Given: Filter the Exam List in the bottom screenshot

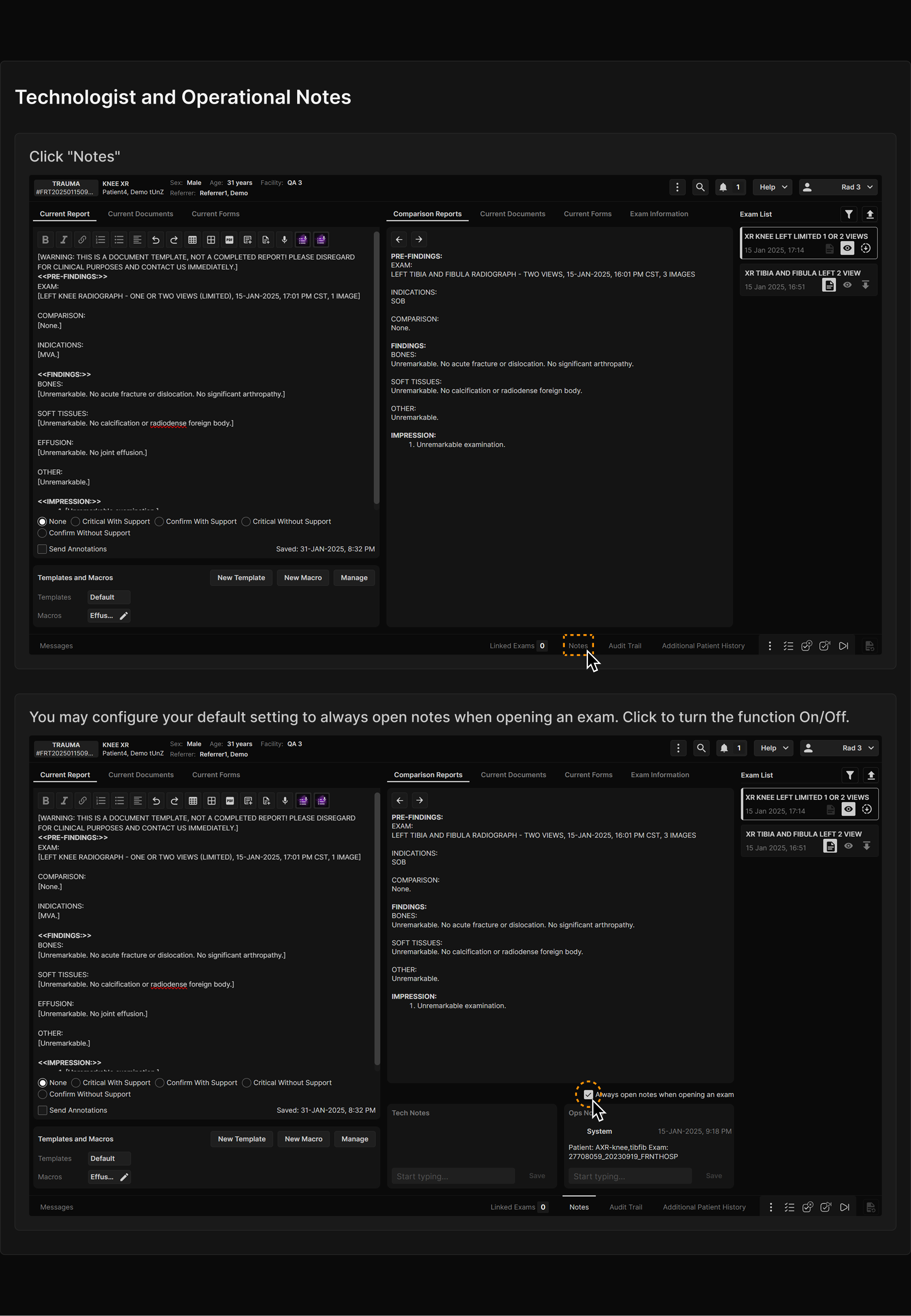Looking at the screenshot, I should [x=851, y=775].
